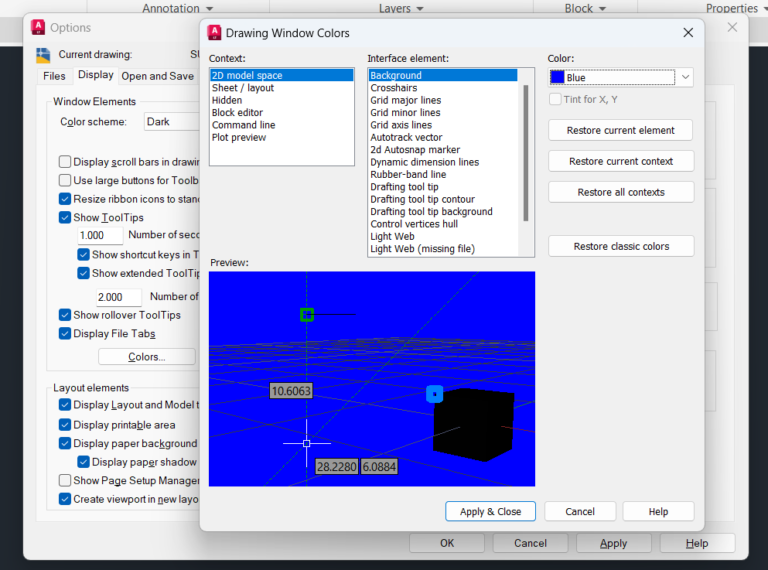Uncheck Resize ribbon icons to standard sizes
Viewport: 768px width, 570px height.
[65, 199]
